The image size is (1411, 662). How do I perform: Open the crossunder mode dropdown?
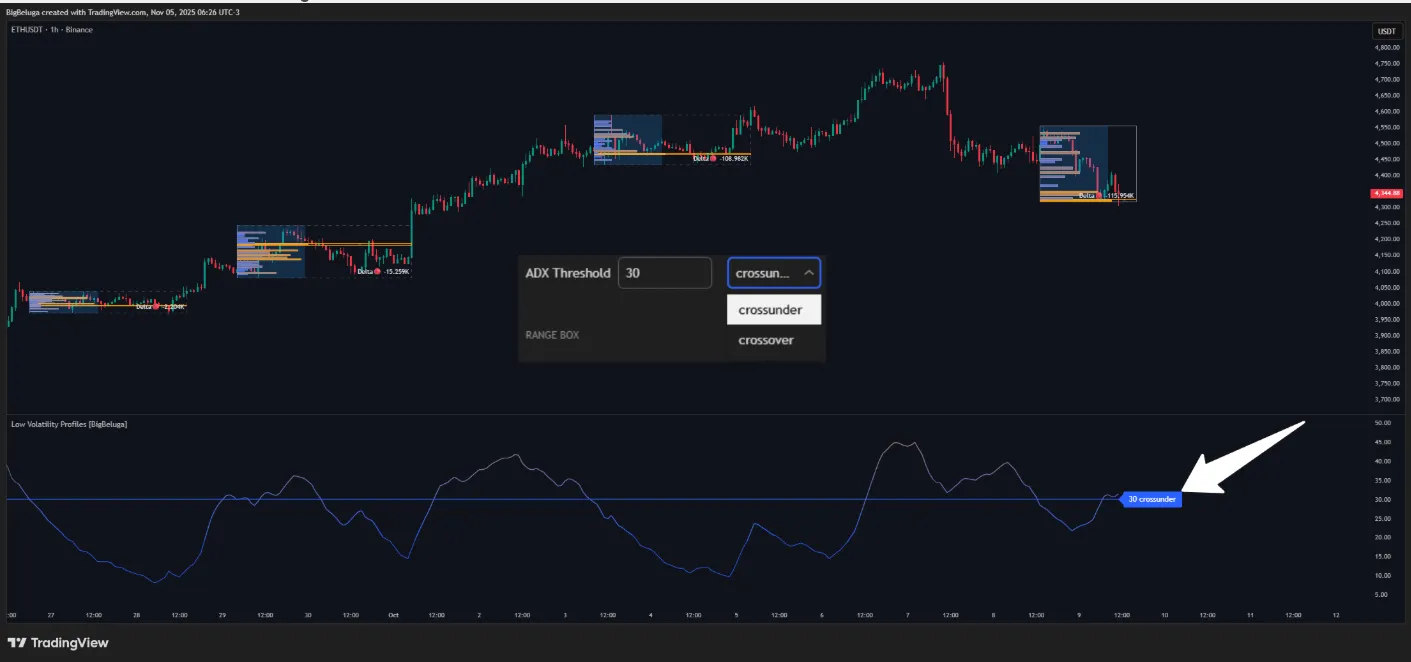(x=773, y=272)
